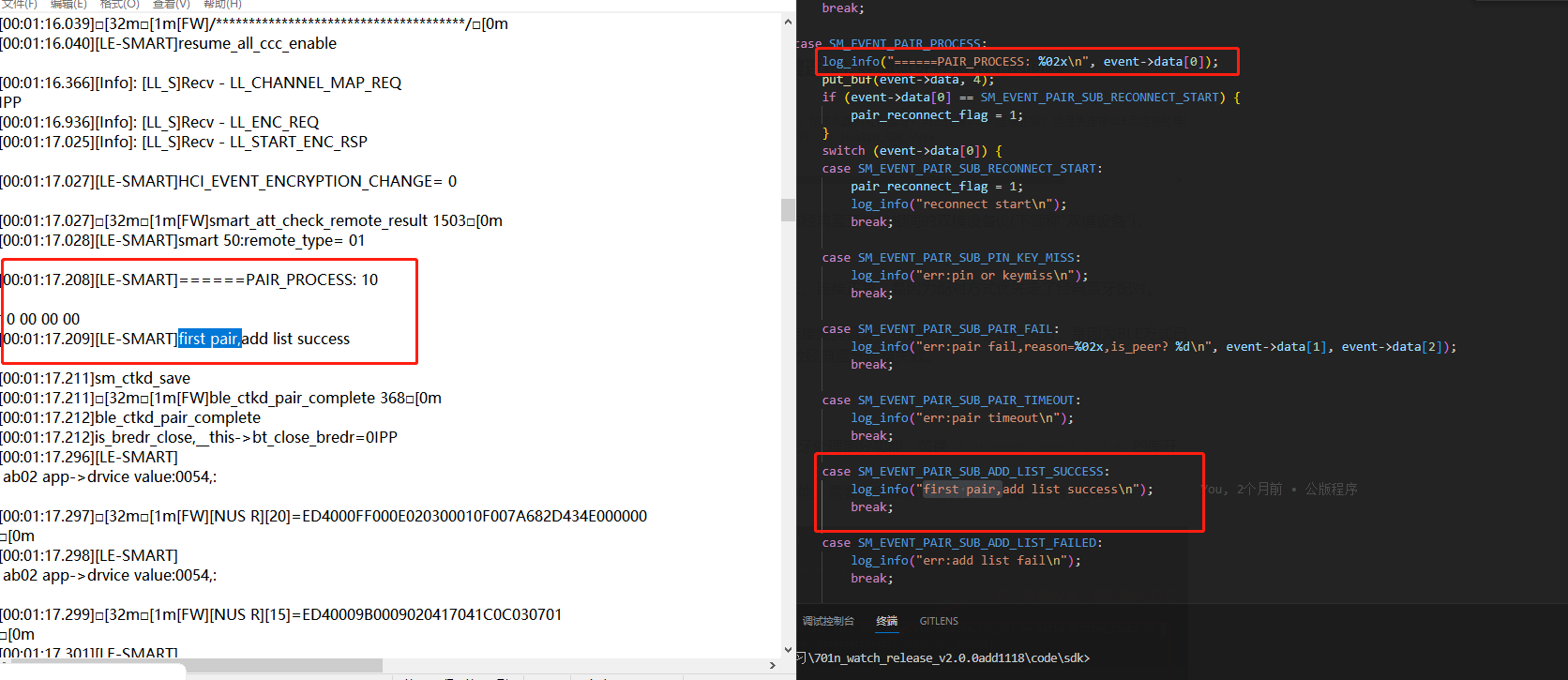The width and height of the screenshot is (1568, 680).
Task: Click the 'put_buf(event->data, 4);' code line
Action: (x=908, y=79)
